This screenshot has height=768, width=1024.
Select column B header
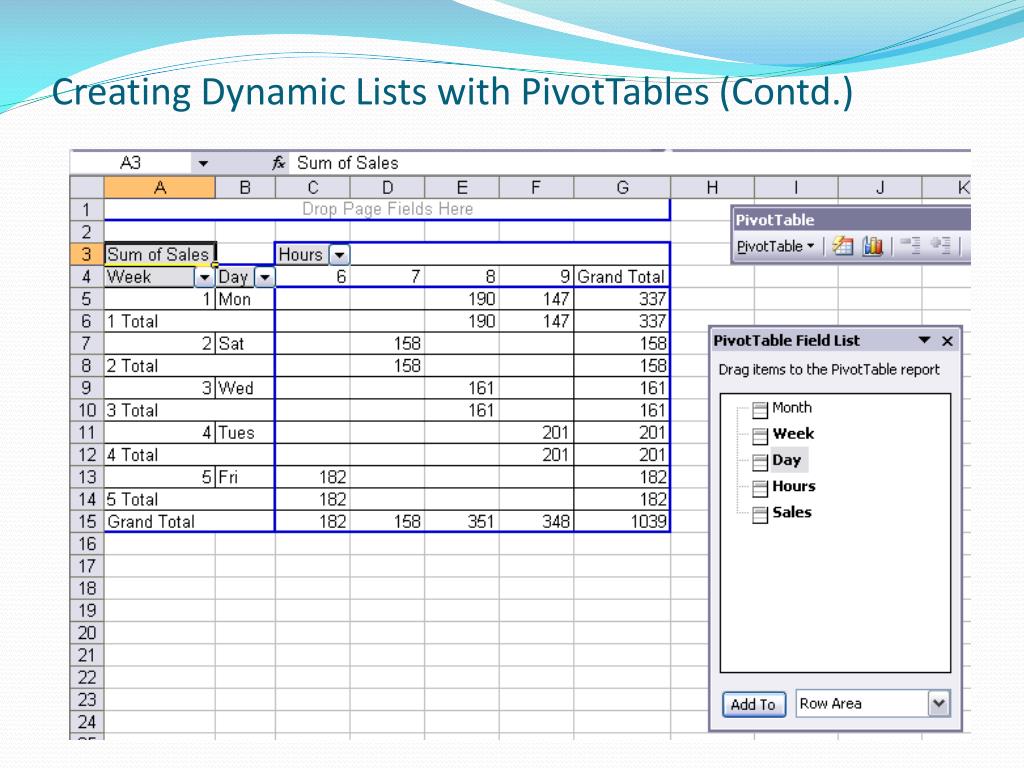click(x=245, y=188)
